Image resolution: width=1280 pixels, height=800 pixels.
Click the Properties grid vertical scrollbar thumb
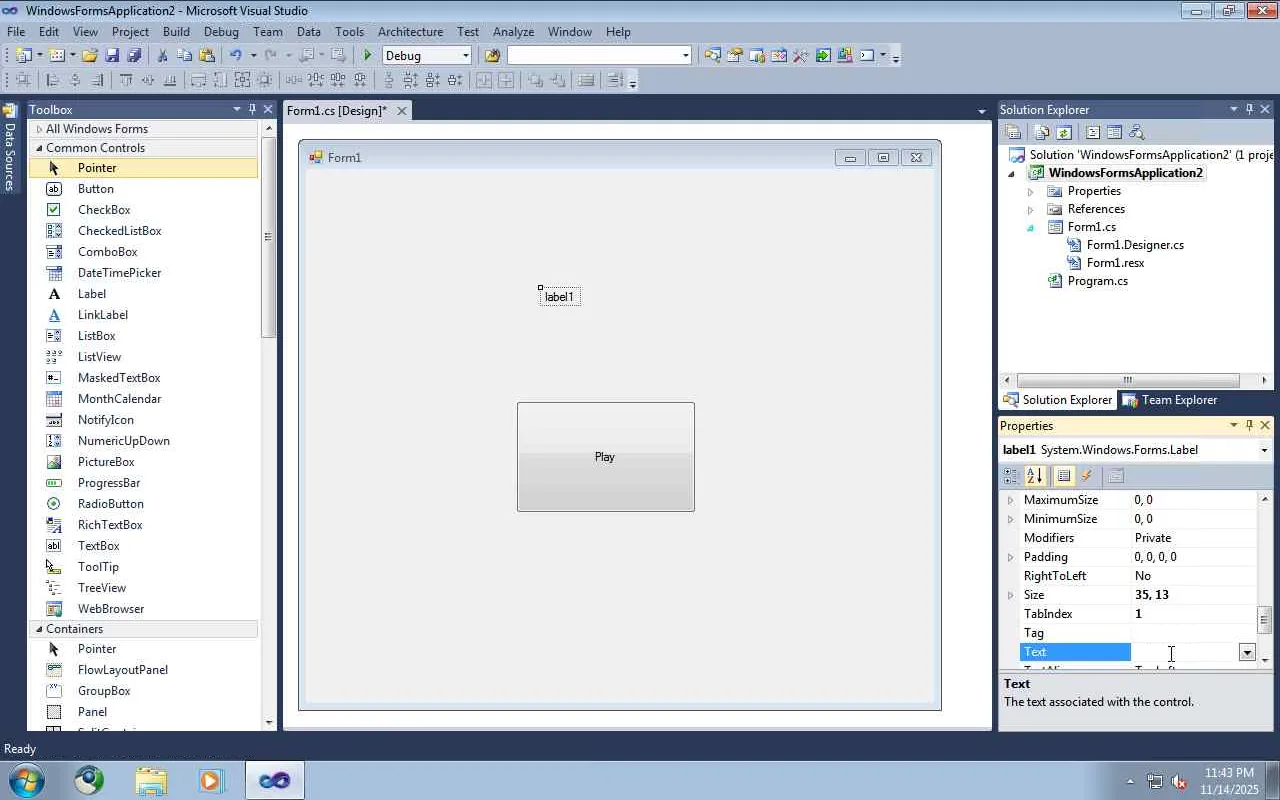pos(1265,619)
